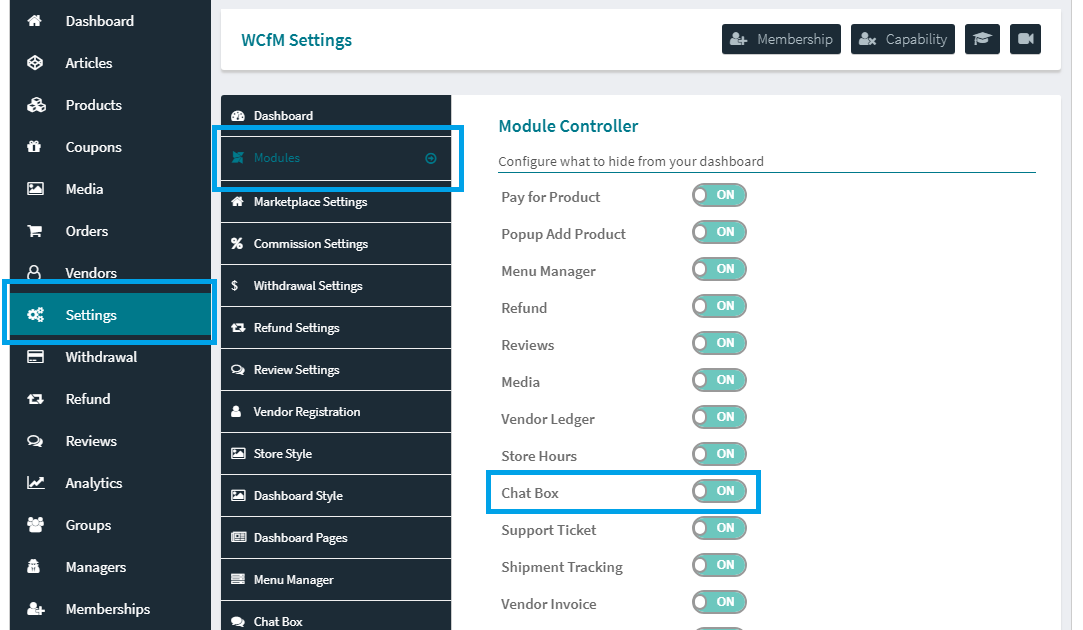Click the Orders cart icon in sidebar
Viewport: 1083px width, 630px height.
point(35,231)
